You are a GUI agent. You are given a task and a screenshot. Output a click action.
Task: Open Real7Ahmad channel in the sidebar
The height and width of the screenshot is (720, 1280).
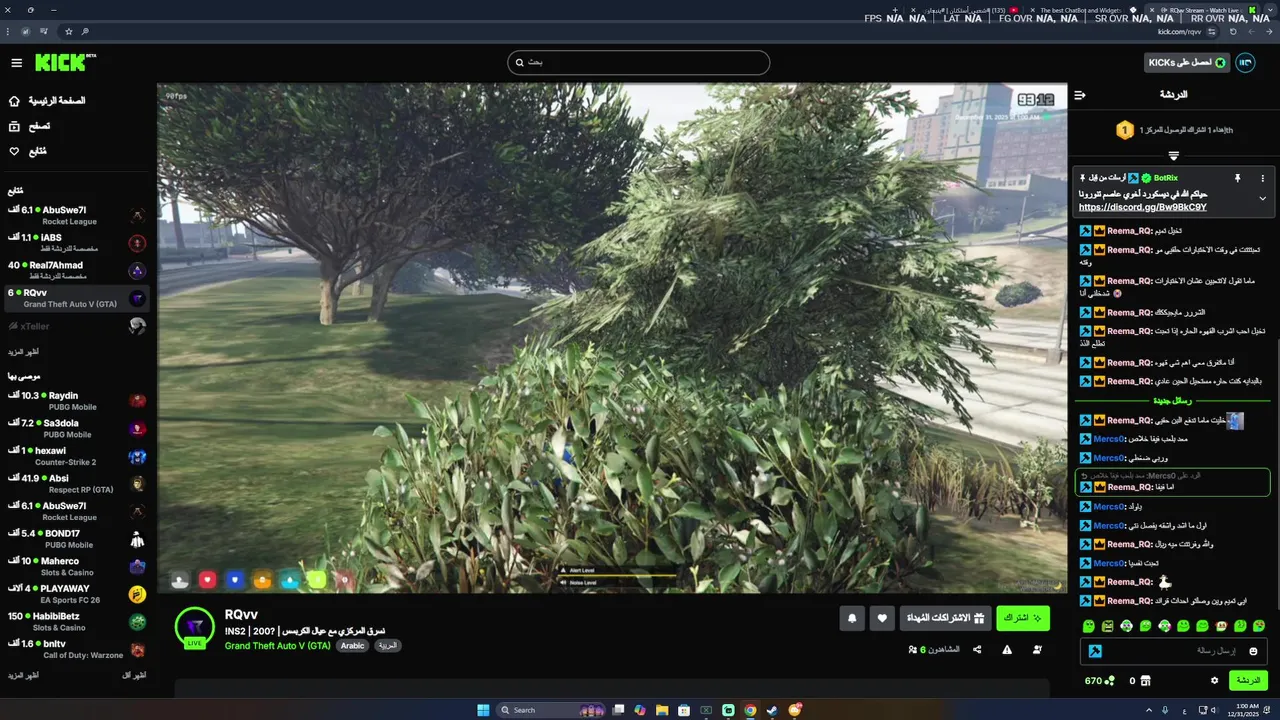[x=76, y=270]
